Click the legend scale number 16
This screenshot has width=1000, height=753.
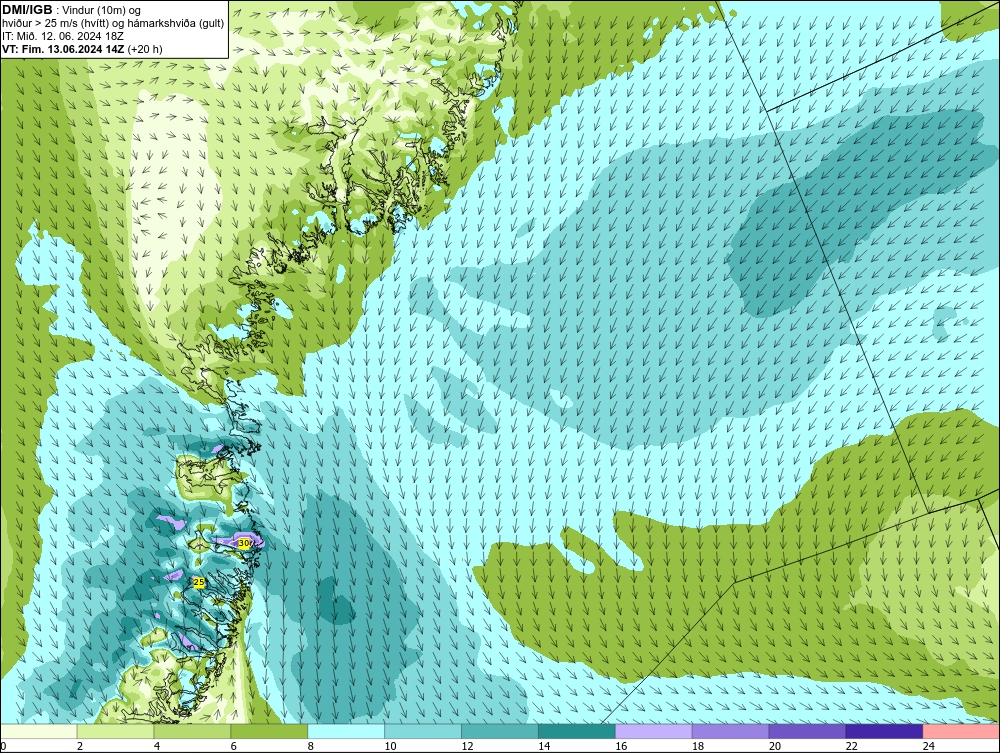click(x=621, y=746)
